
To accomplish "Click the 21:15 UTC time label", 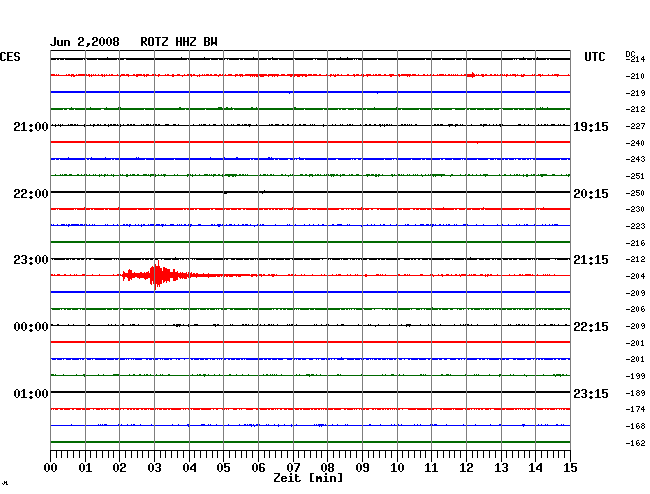I will click(x=591, y=260).
